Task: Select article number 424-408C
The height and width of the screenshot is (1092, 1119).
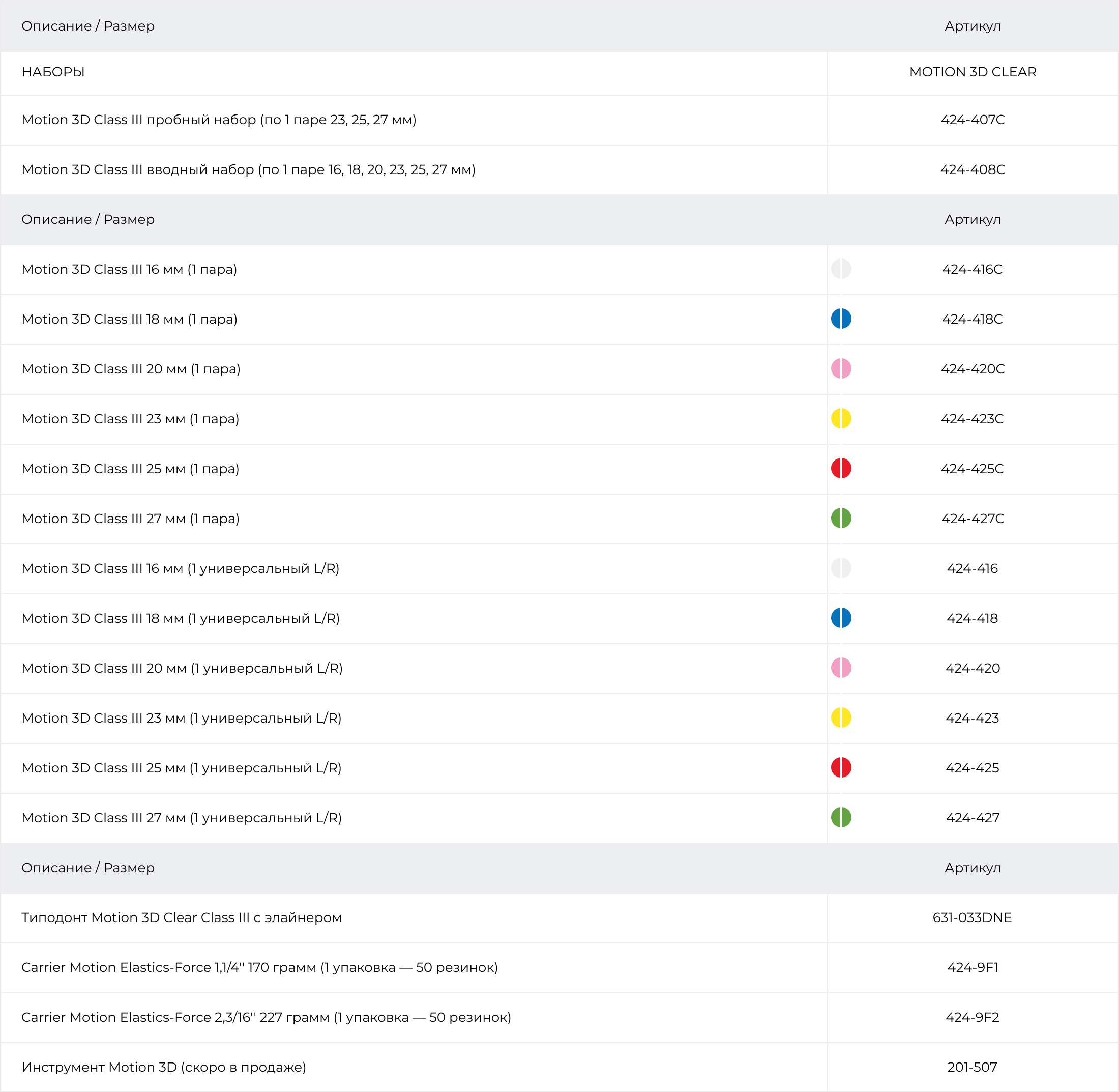Action: point(972,170)
